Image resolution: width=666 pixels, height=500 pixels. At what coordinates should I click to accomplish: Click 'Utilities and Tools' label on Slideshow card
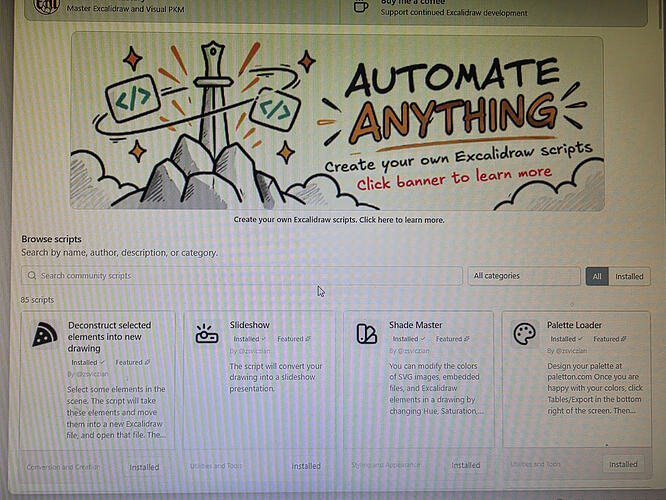click(x=216, y=466)
